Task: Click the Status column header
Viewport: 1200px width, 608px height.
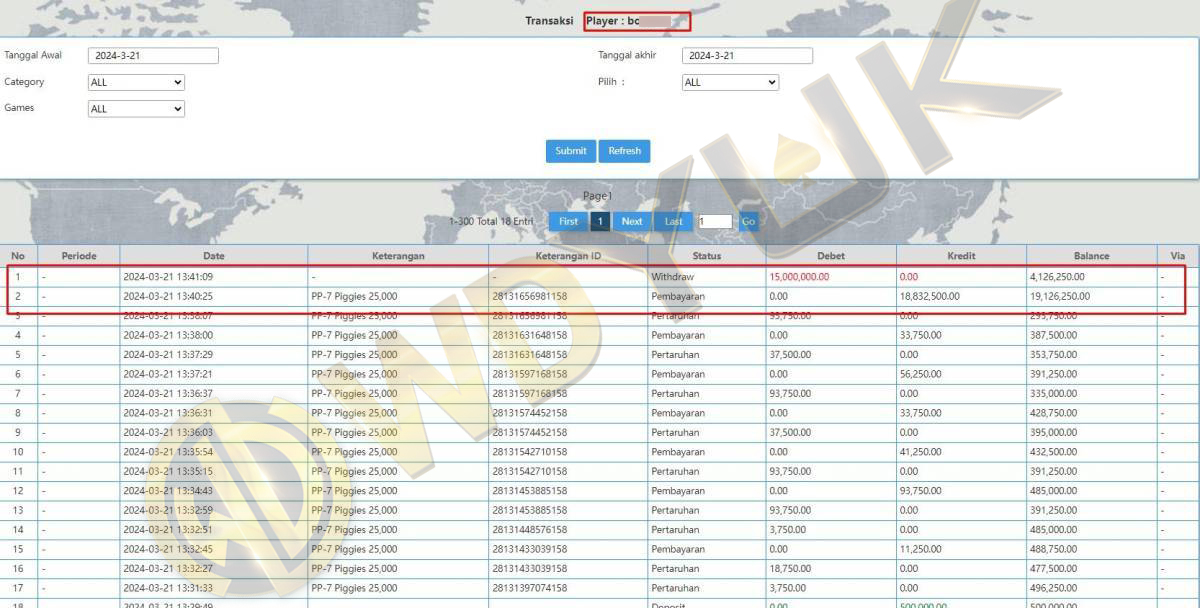Action: coord(707,256)
